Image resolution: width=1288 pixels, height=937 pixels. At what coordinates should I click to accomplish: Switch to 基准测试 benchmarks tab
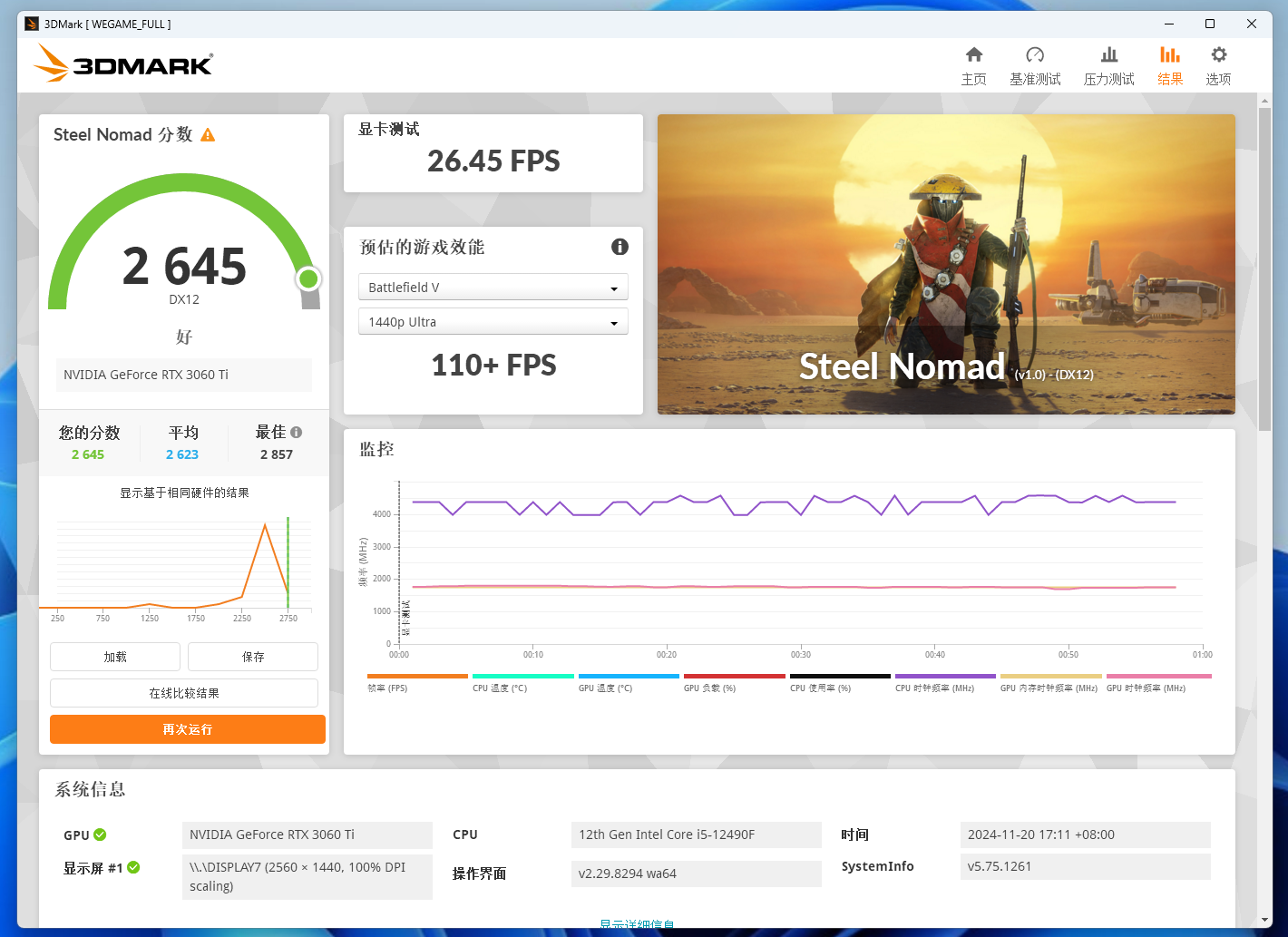click(1035, 66)
